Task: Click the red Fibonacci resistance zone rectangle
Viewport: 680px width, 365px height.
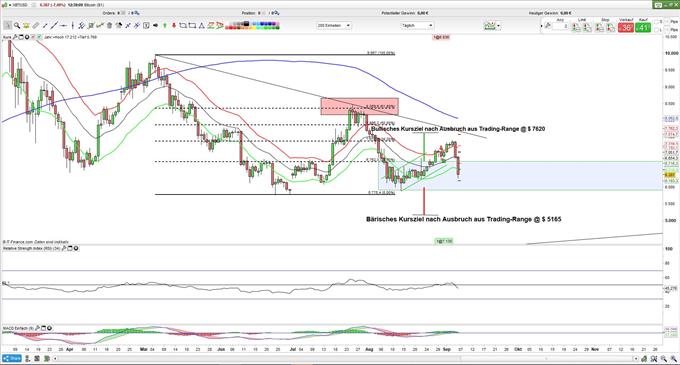Action: 360,107
